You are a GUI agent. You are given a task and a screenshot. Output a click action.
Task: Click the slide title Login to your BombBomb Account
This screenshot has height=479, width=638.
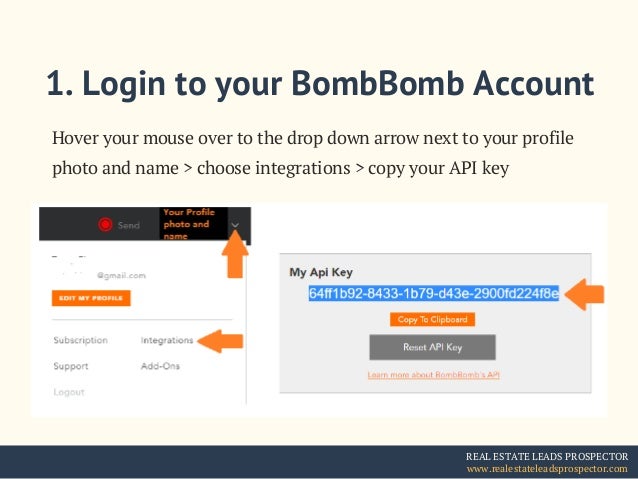(320, 84)
